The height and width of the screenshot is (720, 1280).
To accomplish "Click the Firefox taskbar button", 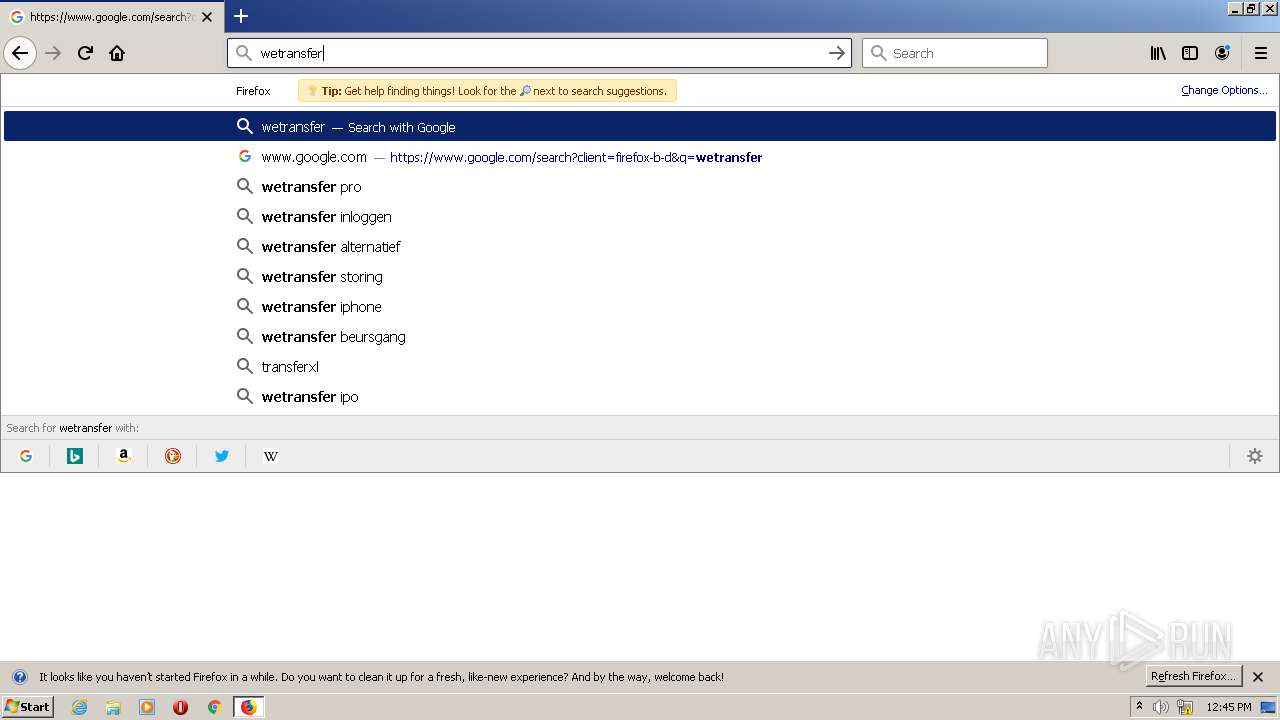I will 248,707.
